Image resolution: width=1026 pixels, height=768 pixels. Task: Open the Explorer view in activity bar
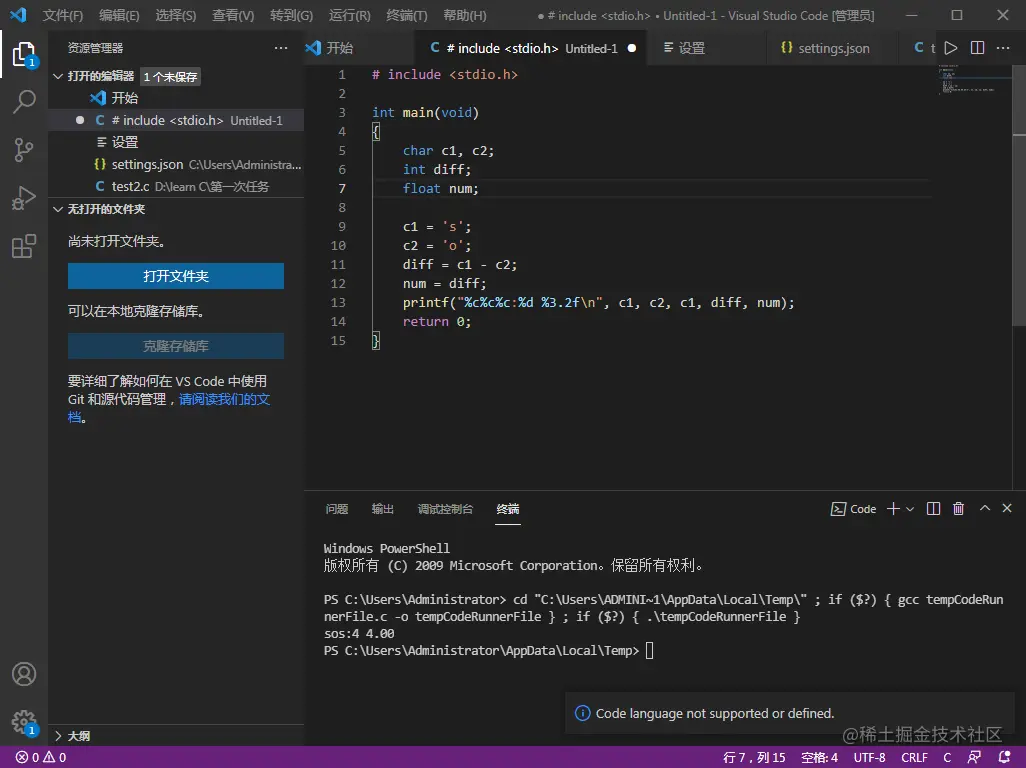coord(24,54)
